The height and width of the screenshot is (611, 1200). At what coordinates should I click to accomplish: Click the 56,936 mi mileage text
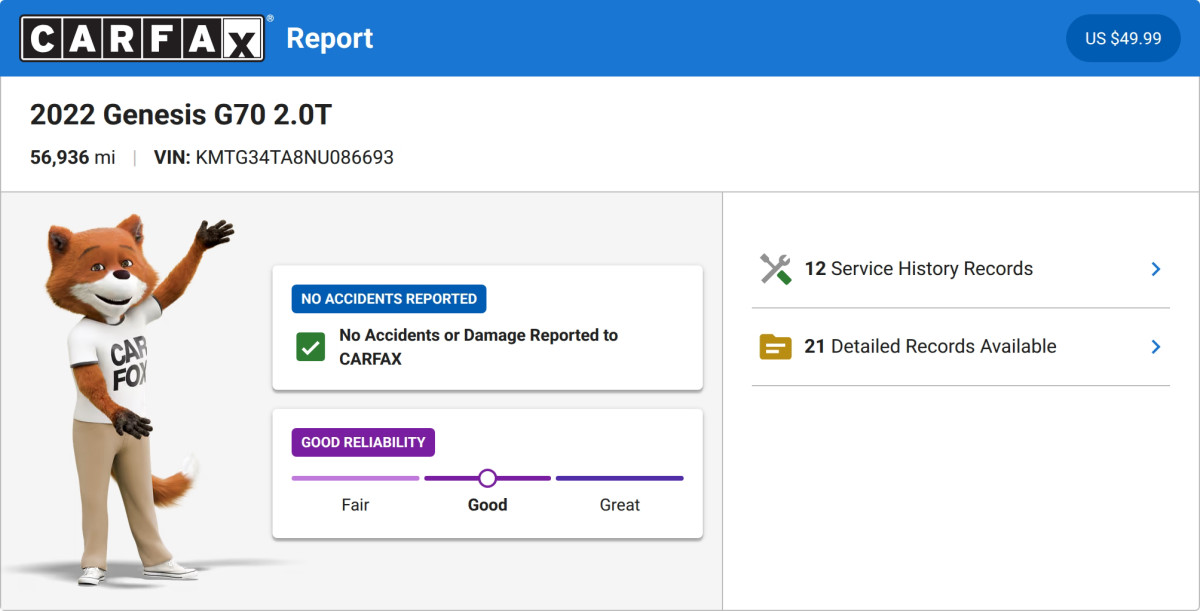[73, 157]
